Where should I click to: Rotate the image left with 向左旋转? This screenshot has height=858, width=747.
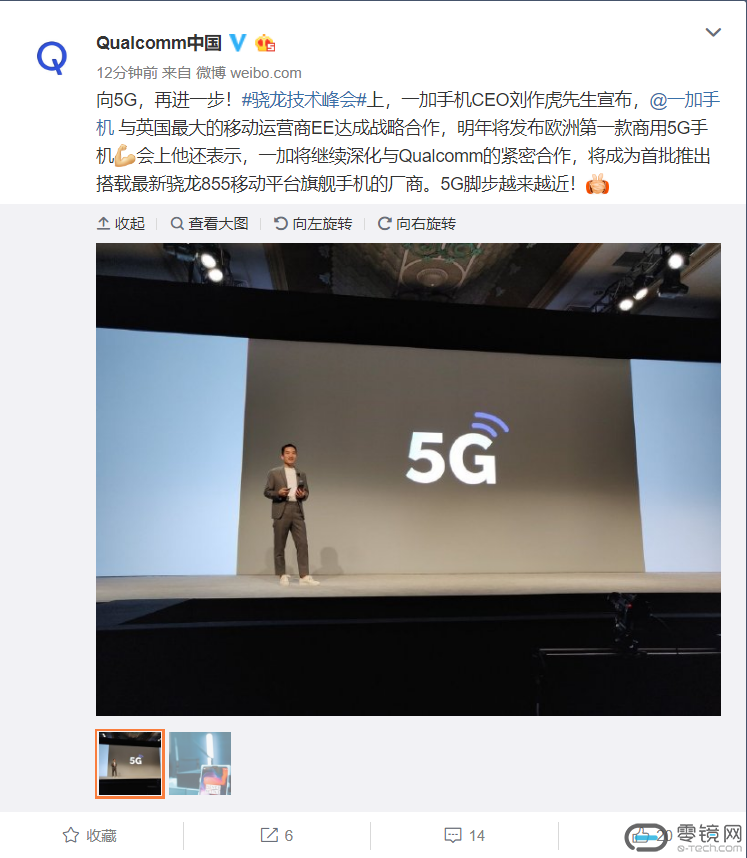[313, 224]
